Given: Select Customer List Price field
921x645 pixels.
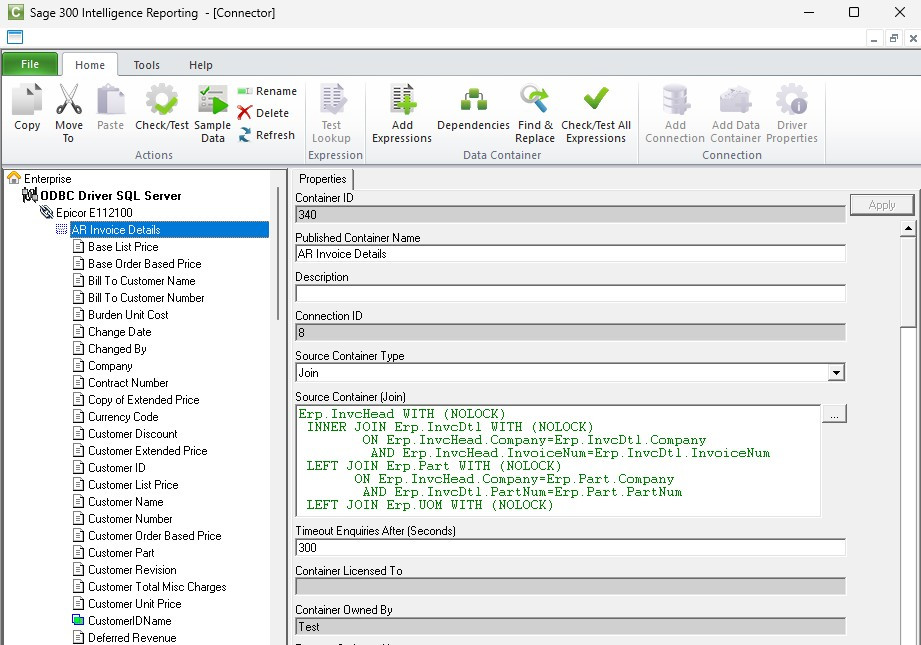Looking at the screenshot, I should point(133,485).
